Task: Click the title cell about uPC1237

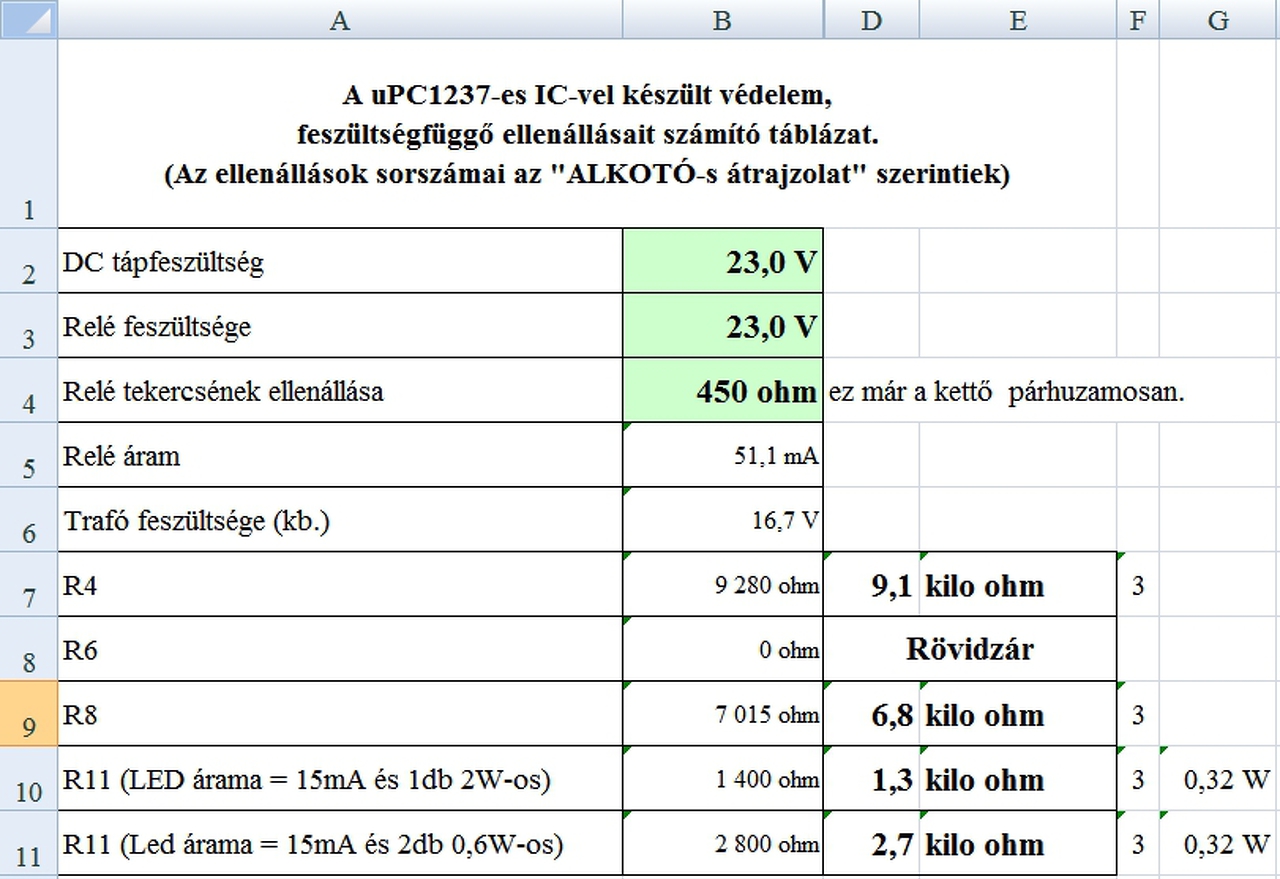Action: 587,133
